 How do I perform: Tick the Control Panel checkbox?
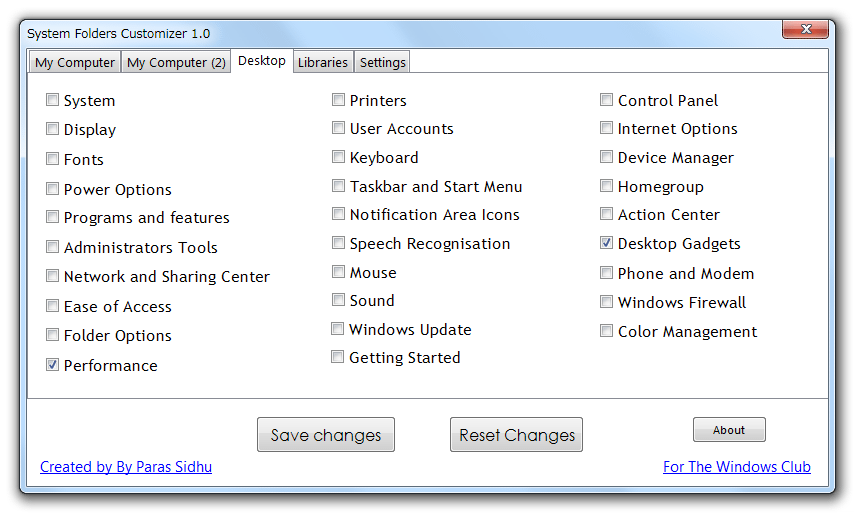(x=606, y=100)
